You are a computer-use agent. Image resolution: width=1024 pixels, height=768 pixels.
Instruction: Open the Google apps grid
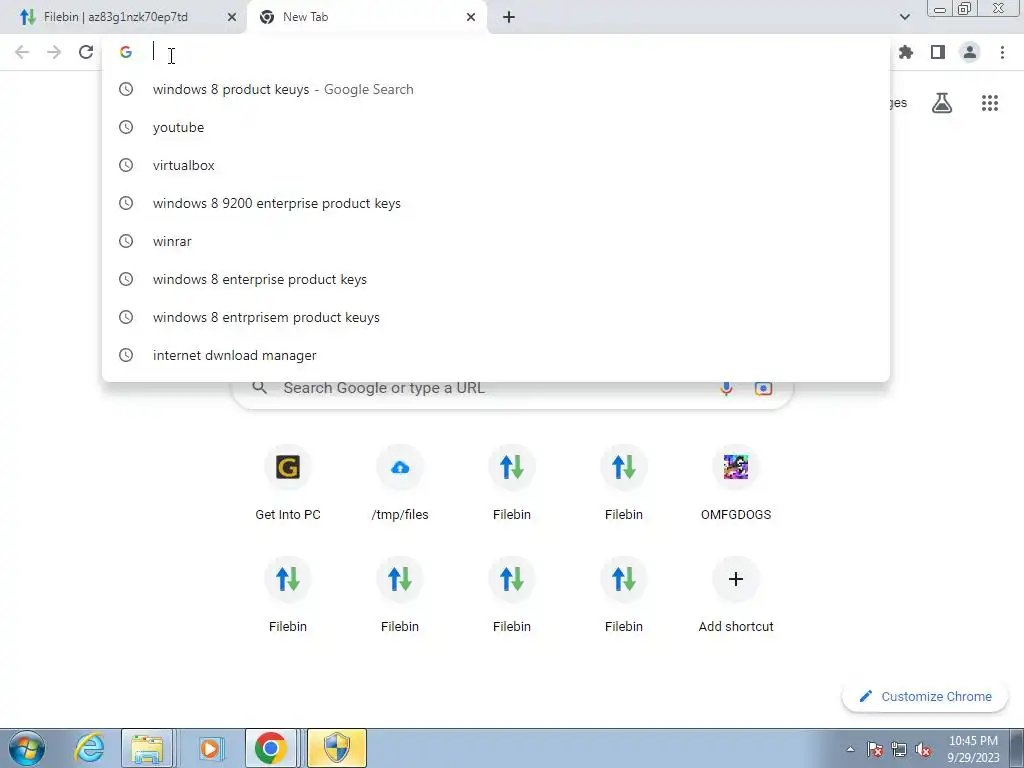click(x=990, y=103)
